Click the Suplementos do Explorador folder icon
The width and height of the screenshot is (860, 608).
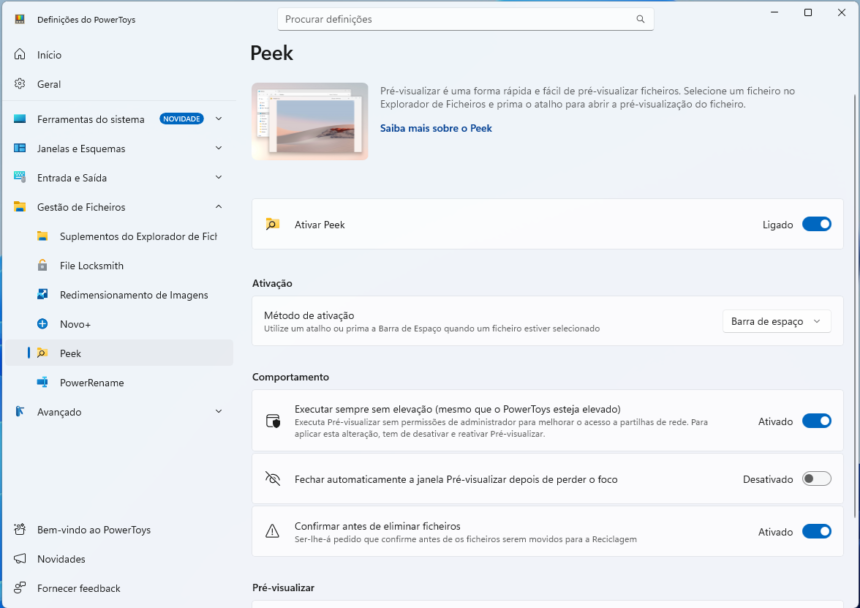tap(42, 237)
